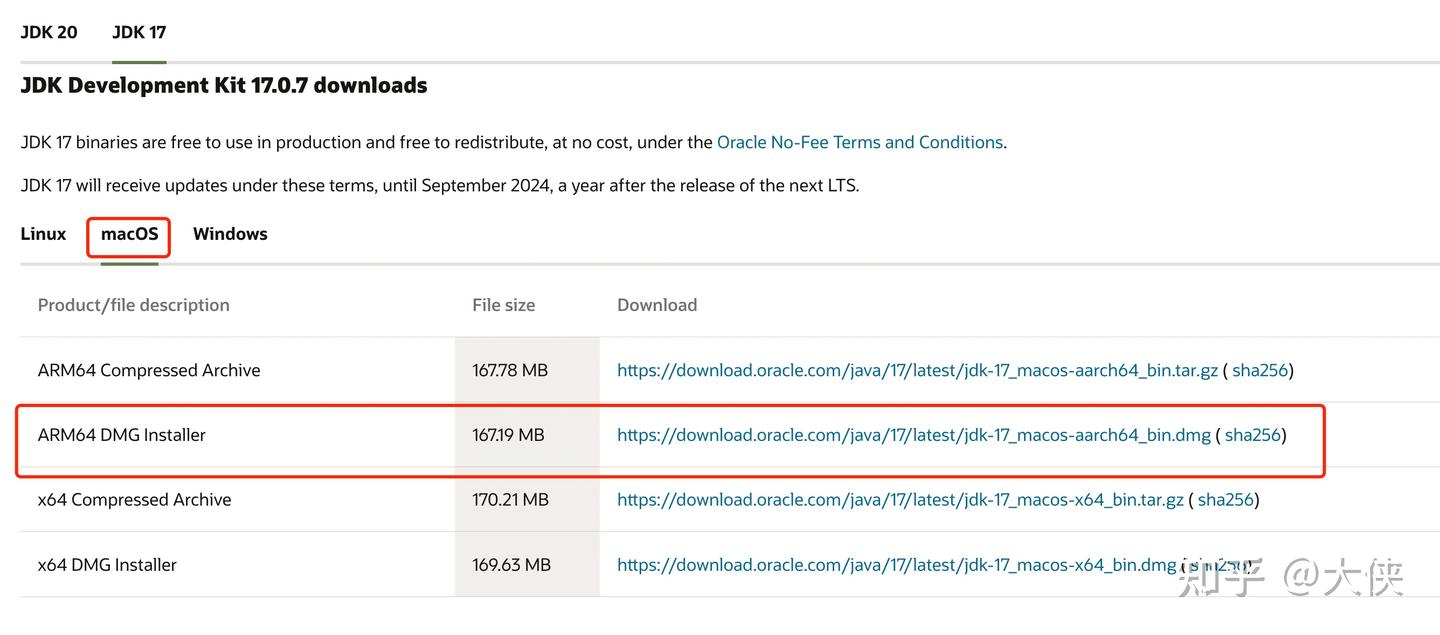This screenshot has height=635, width=1440.
Task: Click the JDK Development Kit 17.0.7 downloads heading
Action: click(x=224, y=86)
